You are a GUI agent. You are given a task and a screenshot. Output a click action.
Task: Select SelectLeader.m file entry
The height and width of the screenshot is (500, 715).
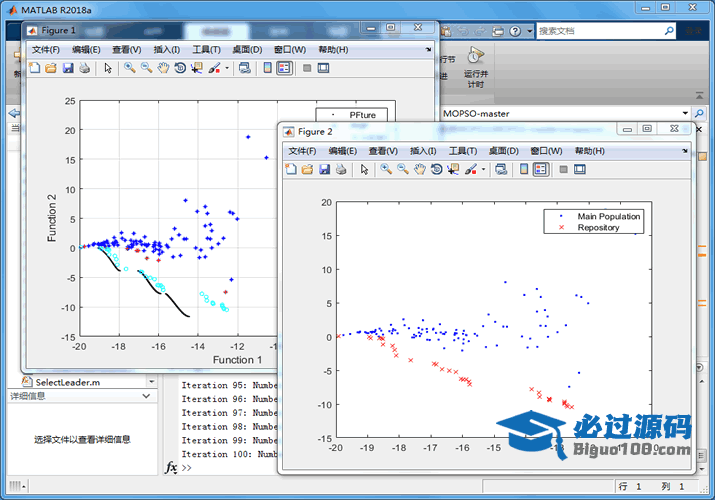coord(67,382)
